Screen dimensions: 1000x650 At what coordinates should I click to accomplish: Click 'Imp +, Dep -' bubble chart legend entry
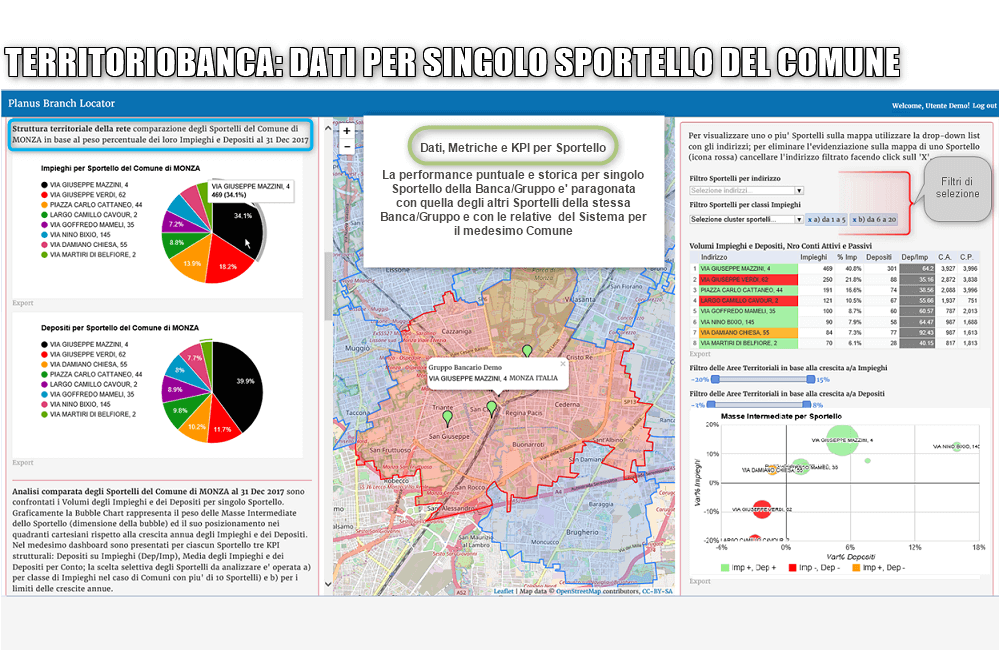(x=878, y=568)
